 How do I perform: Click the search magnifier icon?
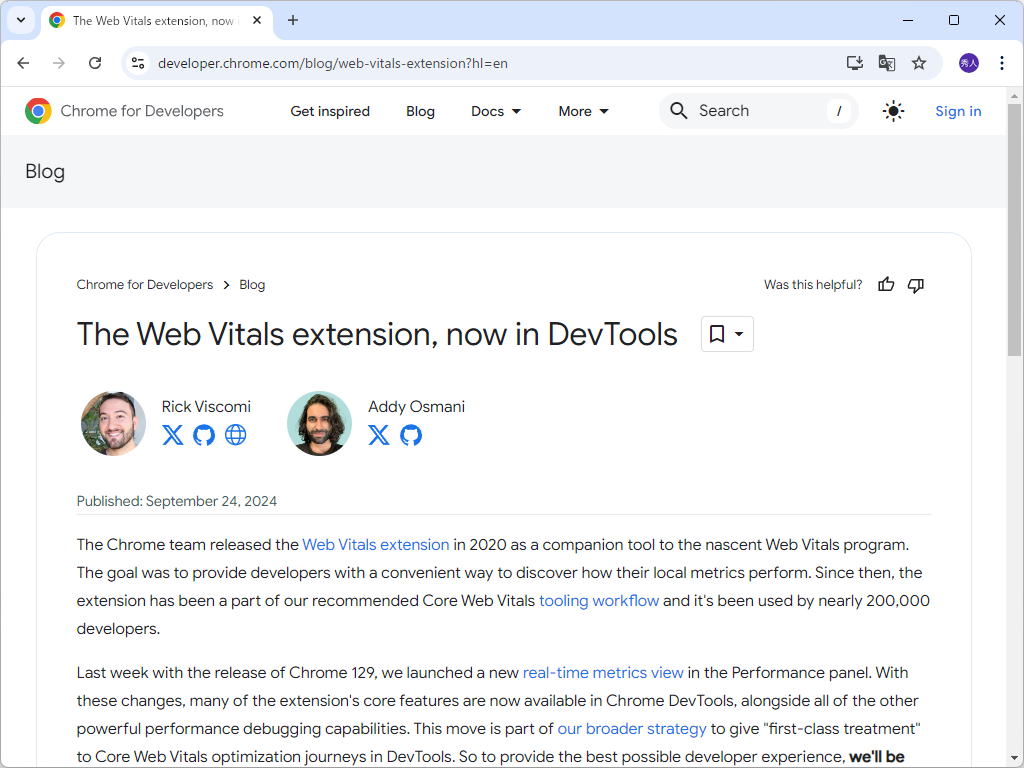[x=679, y=110]
